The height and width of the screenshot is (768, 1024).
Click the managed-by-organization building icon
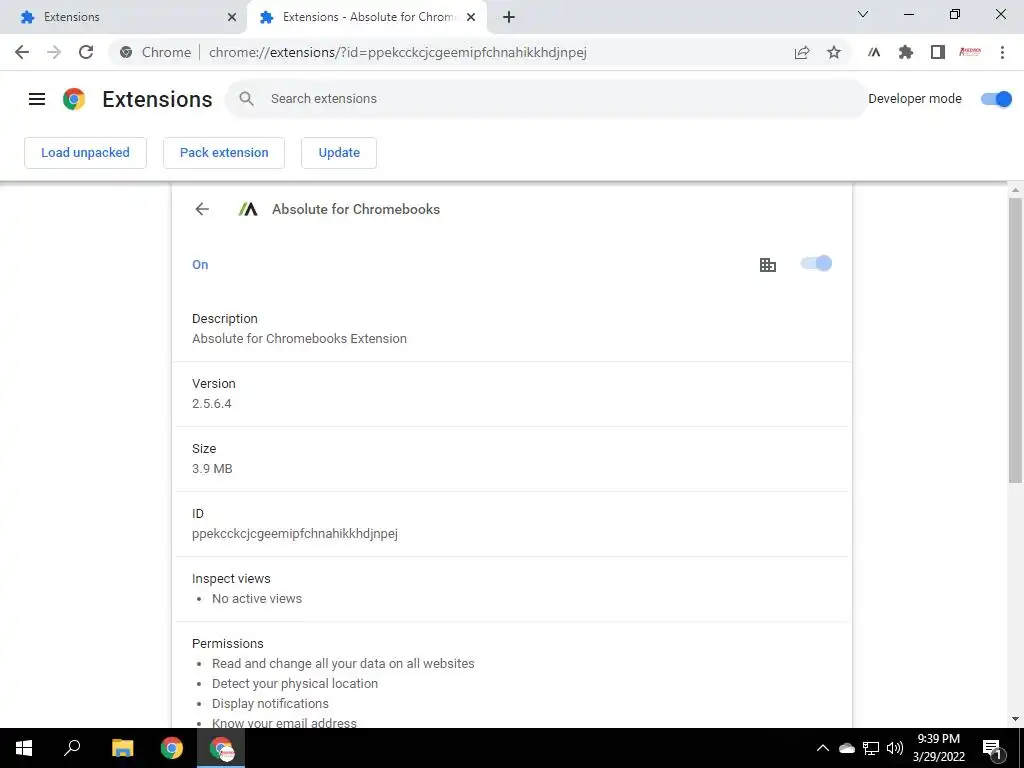click(x=768, y=264)
